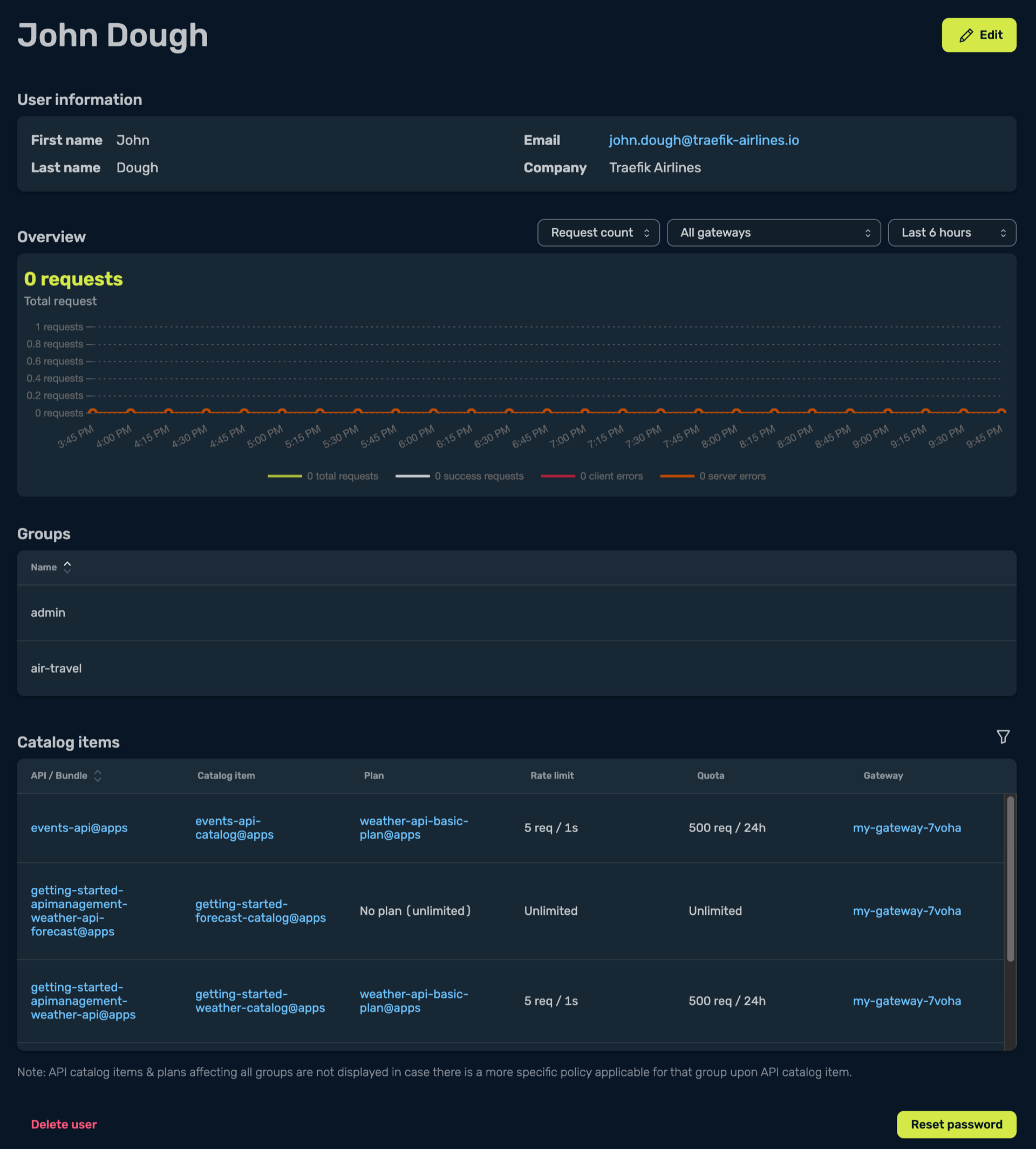The width and height of the screenshot is (1036, 1149).
Task: Click the Delete user button
Action: (64, 1125)
